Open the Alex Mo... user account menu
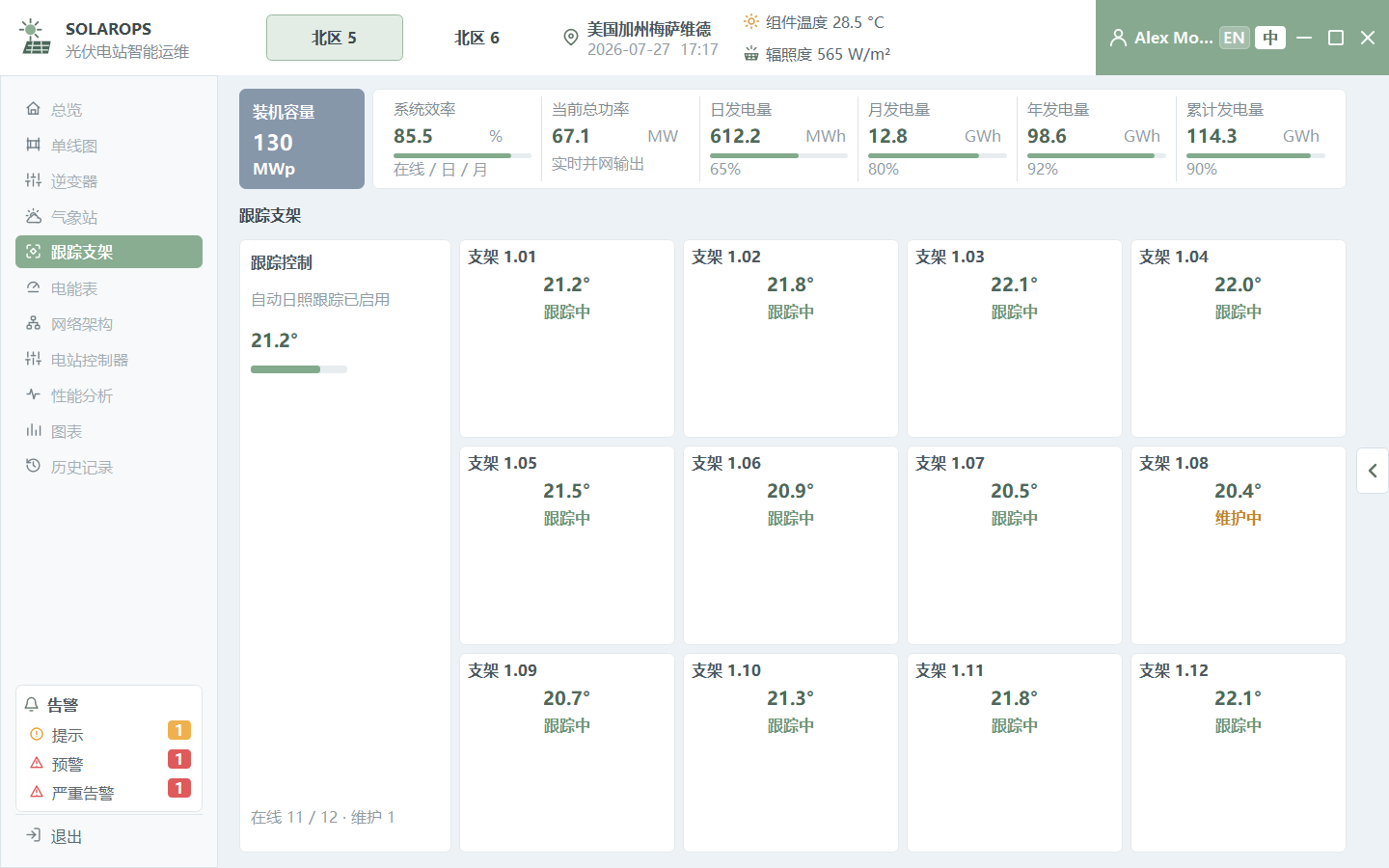 pyautogui.click(x=1161, y=38)
